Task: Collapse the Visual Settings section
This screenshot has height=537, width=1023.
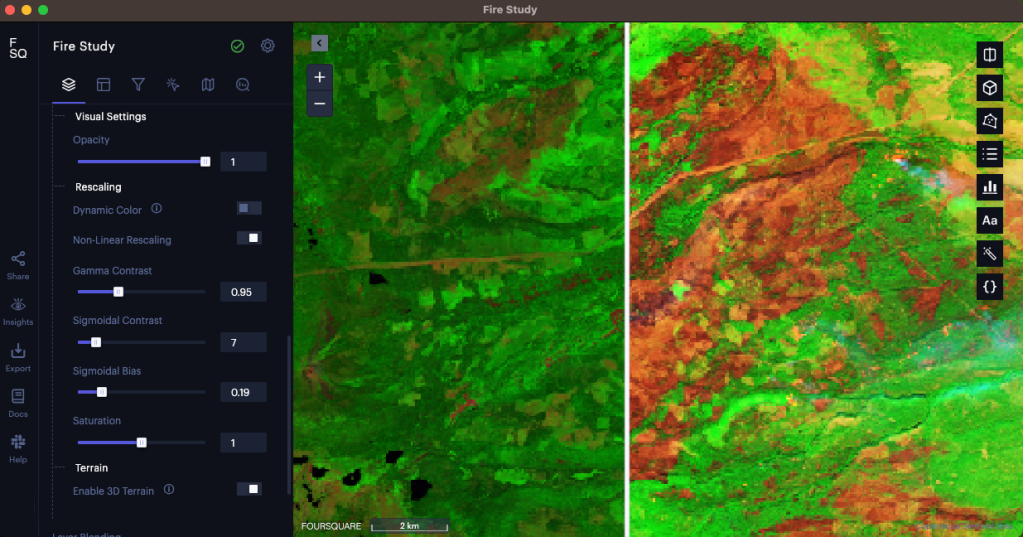Action: pyautogui.click(x=110, y=116)
